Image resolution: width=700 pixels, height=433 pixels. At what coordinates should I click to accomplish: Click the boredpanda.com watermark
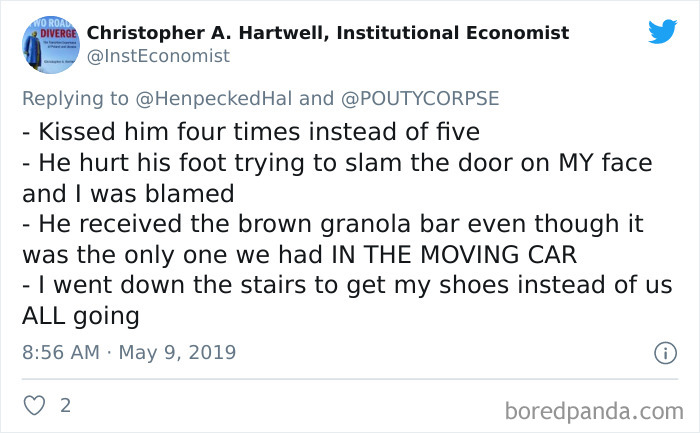coord(592,410)
